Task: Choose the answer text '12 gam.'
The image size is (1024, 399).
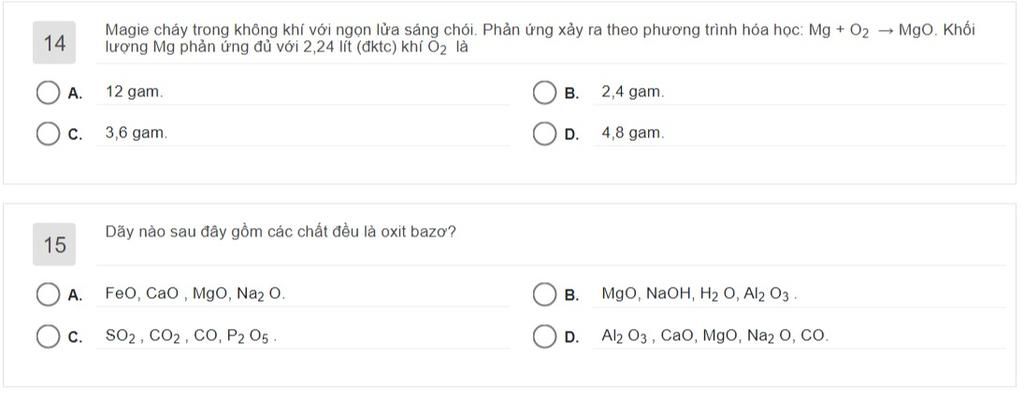Action: click(x=135, y=92)
